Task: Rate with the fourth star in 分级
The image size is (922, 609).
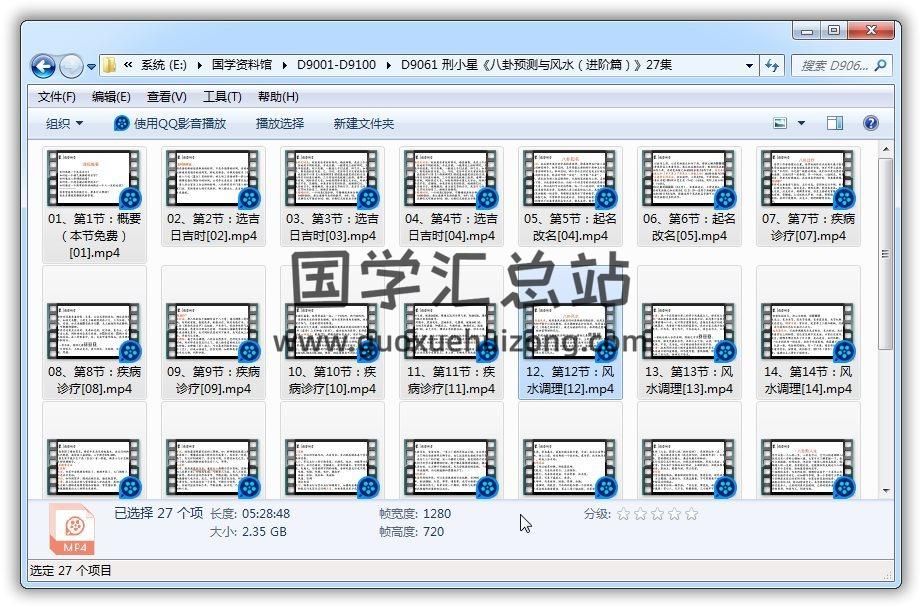Action: click(x=674, y=514)
